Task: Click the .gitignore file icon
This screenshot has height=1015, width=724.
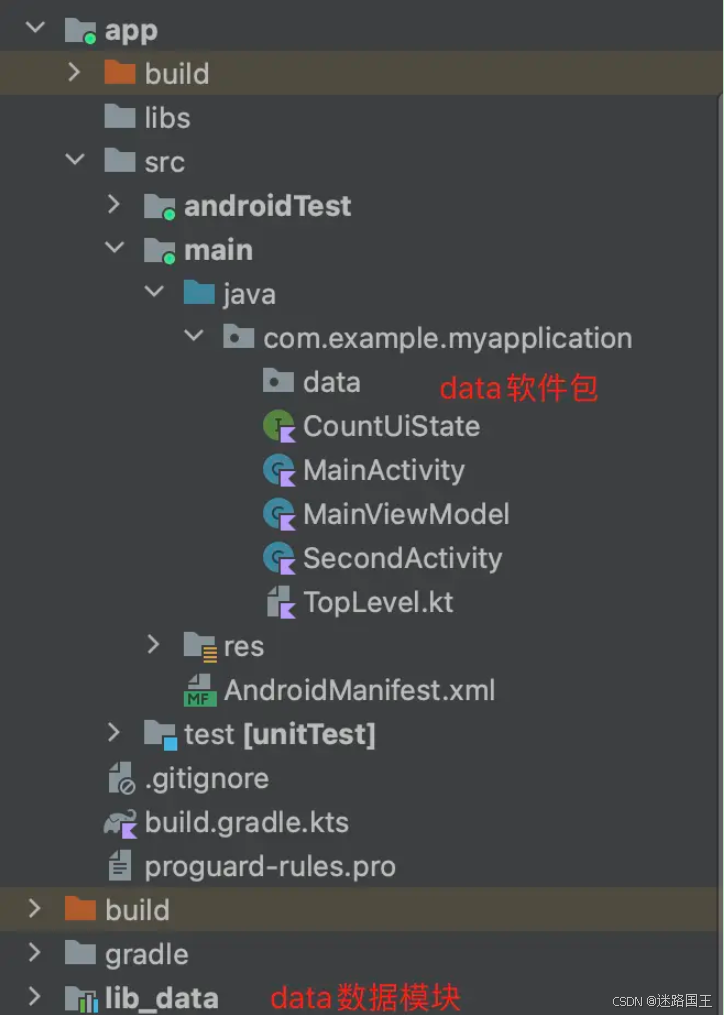Action: (x=121, y=778)
